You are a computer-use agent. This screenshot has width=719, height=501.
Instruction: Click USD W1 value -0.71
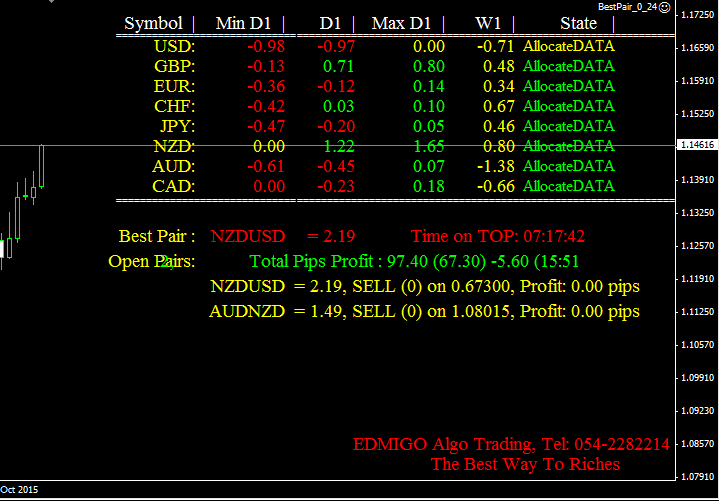point(495,46)
